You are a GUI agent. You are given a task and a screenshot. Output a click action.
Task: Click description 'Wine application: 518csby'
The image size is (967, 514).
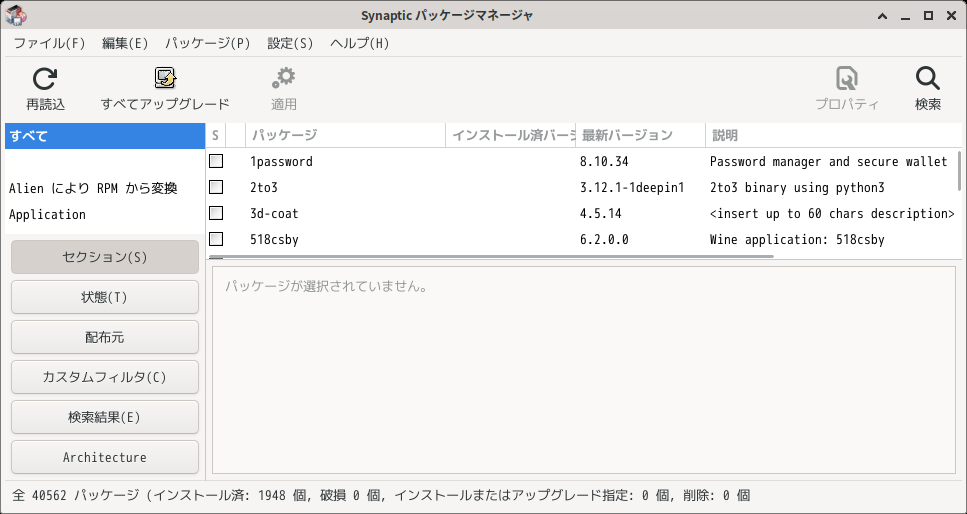click(797, 239)
